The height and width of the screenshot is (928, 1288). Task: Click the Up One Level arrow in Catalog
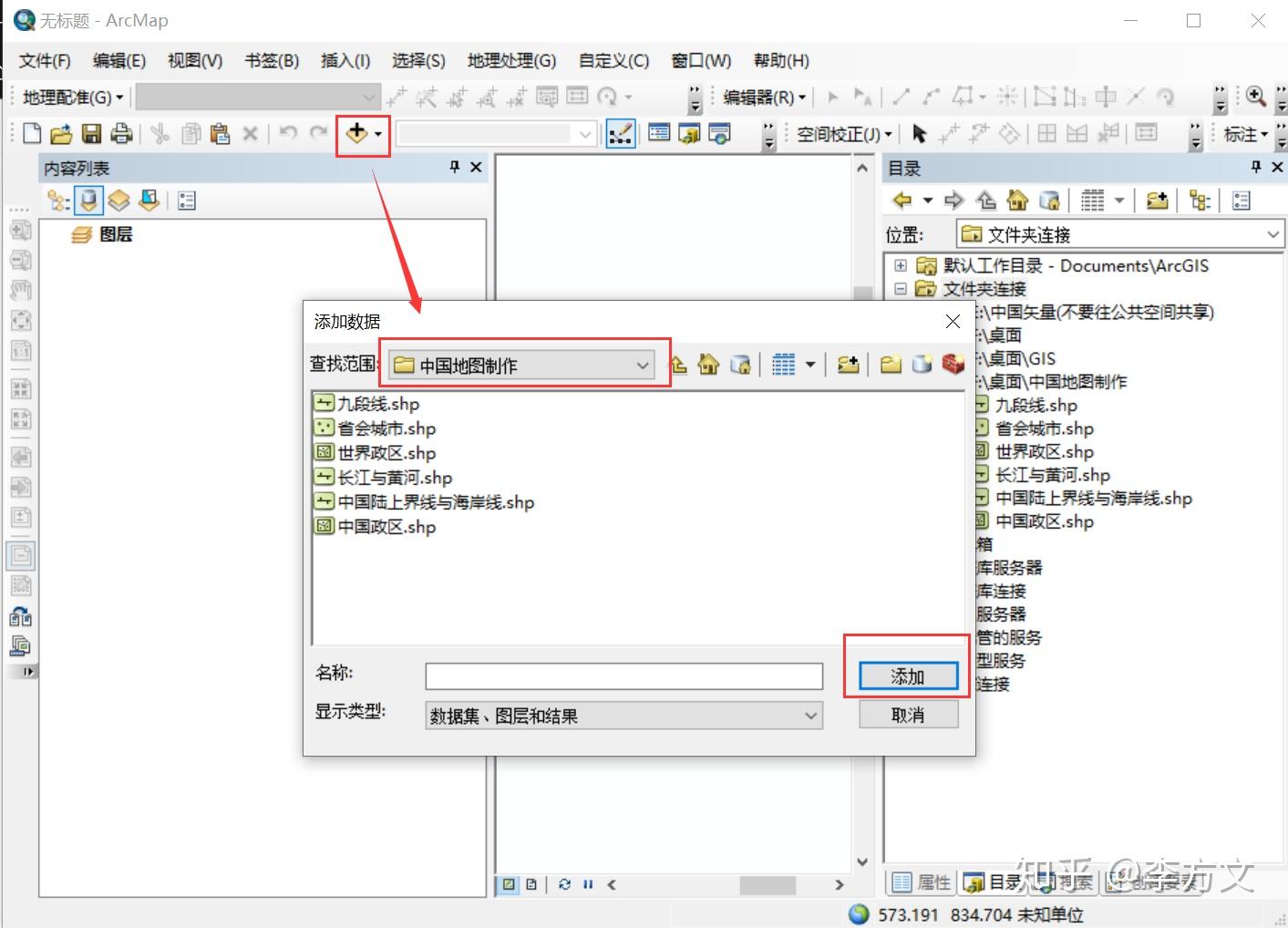986,200
